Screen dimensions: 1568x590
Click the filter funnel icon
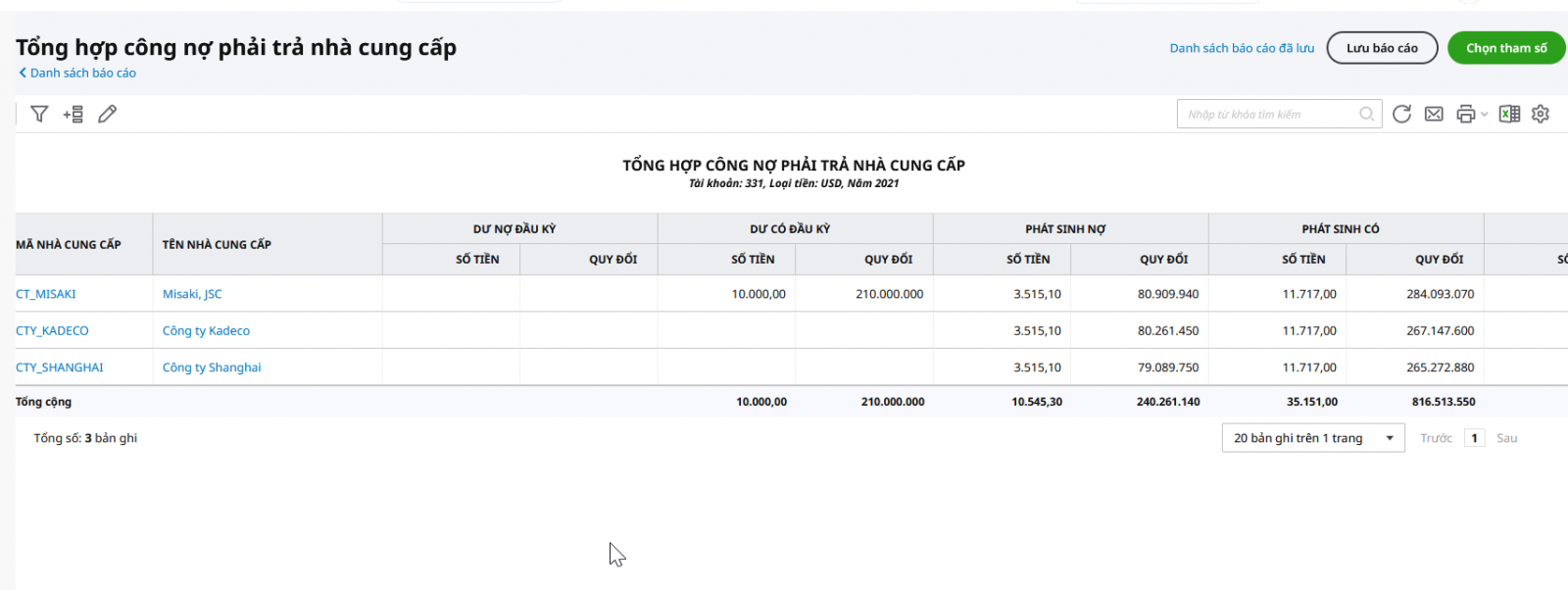point(39,115)
